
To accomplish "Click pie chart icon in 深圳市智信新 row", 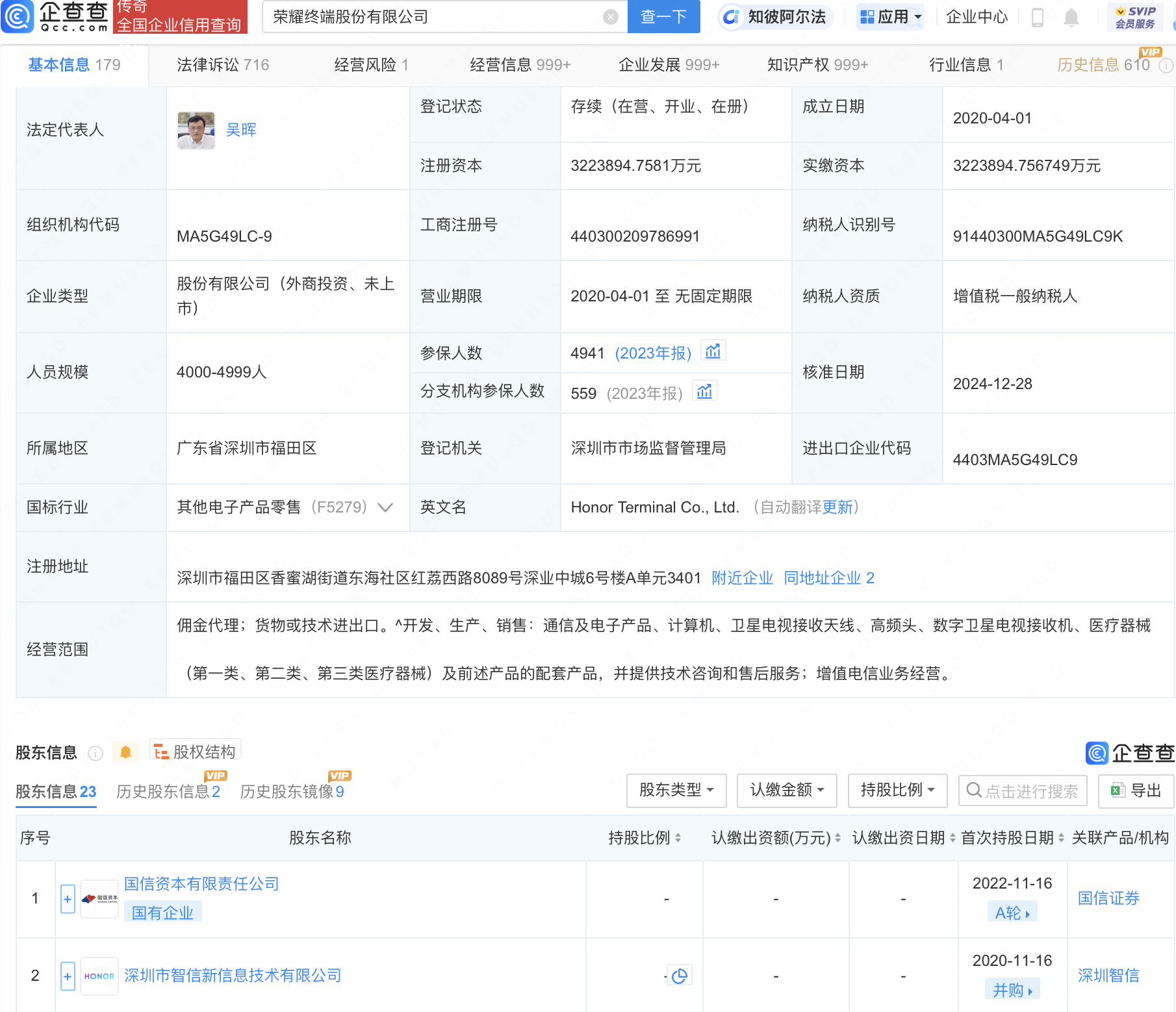I will 680,976.
